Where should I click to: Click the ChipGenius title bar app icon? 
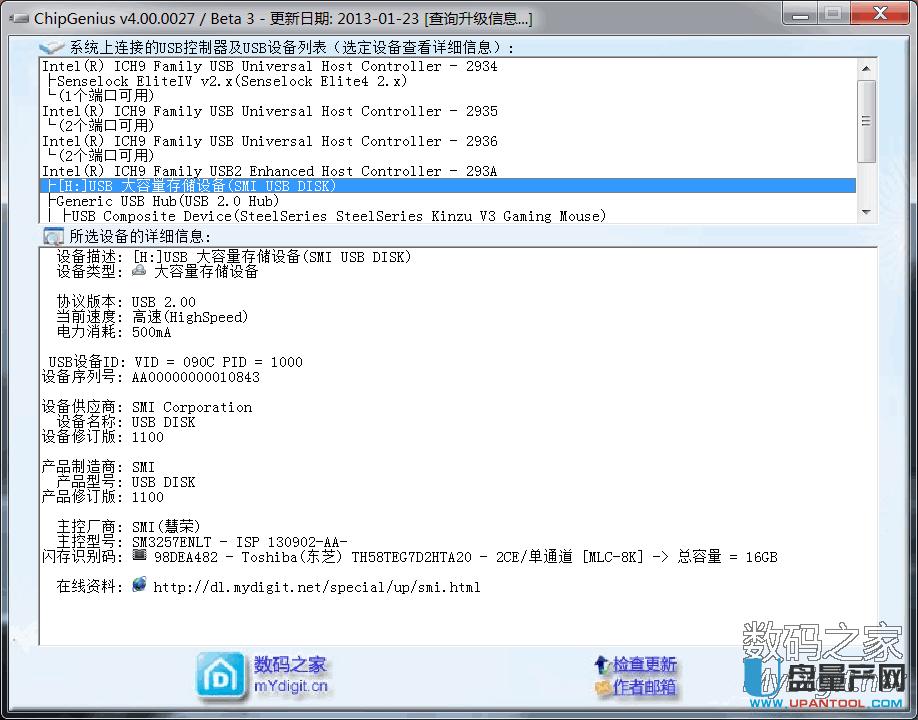pyautogui.click(x=19, y=18)
